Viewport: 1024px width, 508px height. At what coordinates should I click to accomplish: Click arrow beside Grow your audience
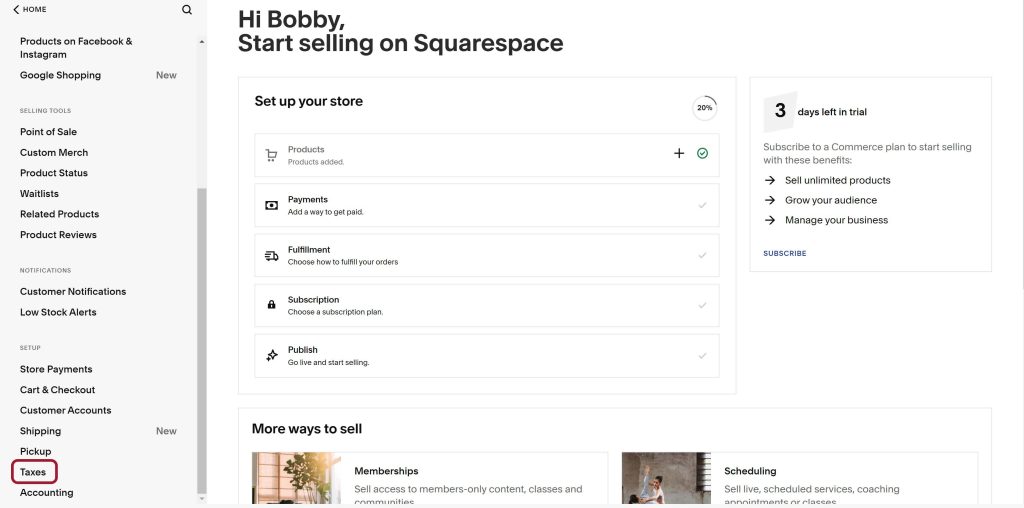tap(771, 200)
